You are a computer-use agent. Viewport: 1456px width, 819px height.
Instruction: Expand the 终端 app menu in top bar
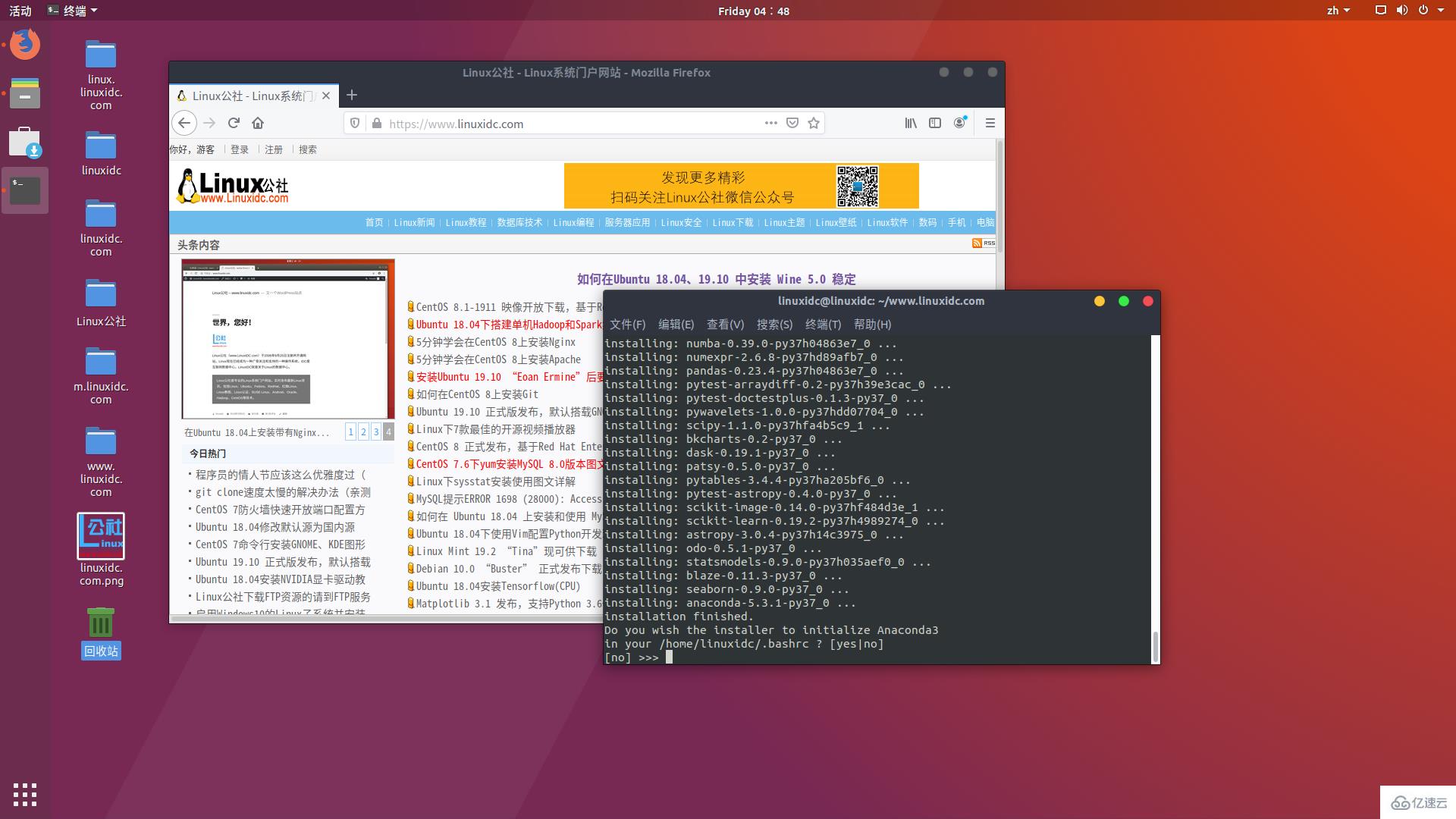click(x=72, y=11)
